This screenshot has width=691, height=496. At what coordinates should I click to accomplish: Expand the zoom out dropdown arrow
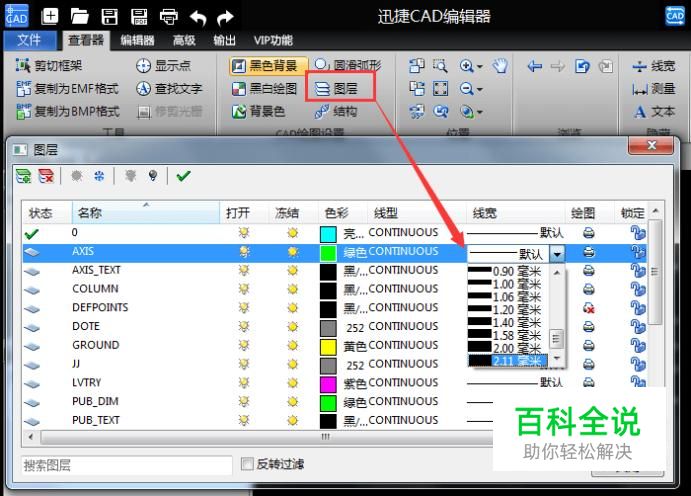480,89
